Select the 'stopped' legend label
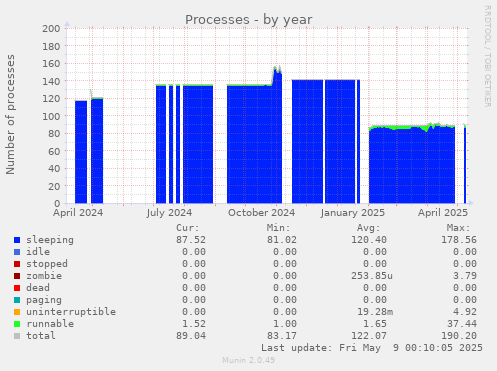 point(47,264)
